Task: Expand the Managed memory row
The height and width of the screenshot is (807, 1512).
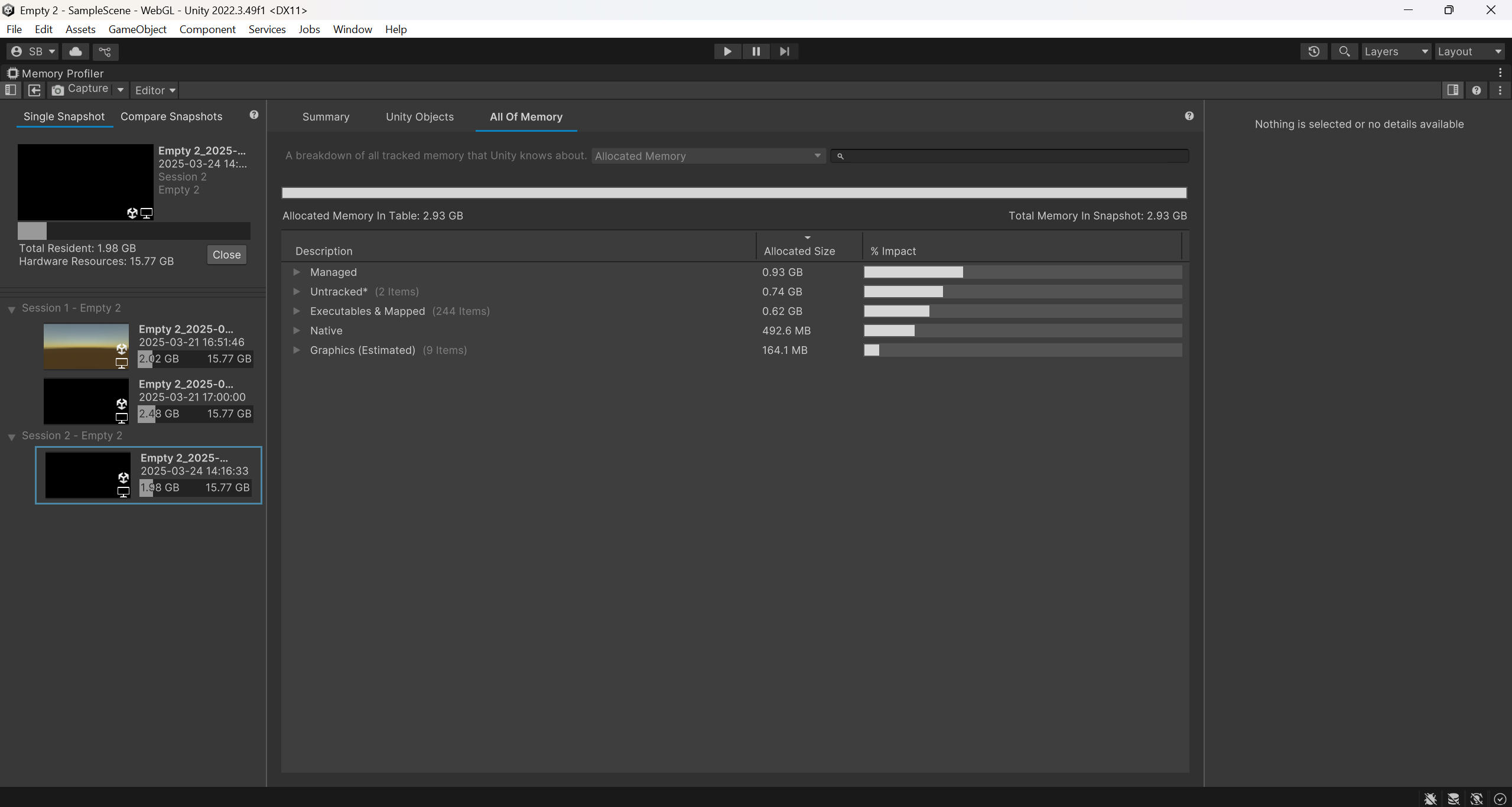Action: pos(297,272)
